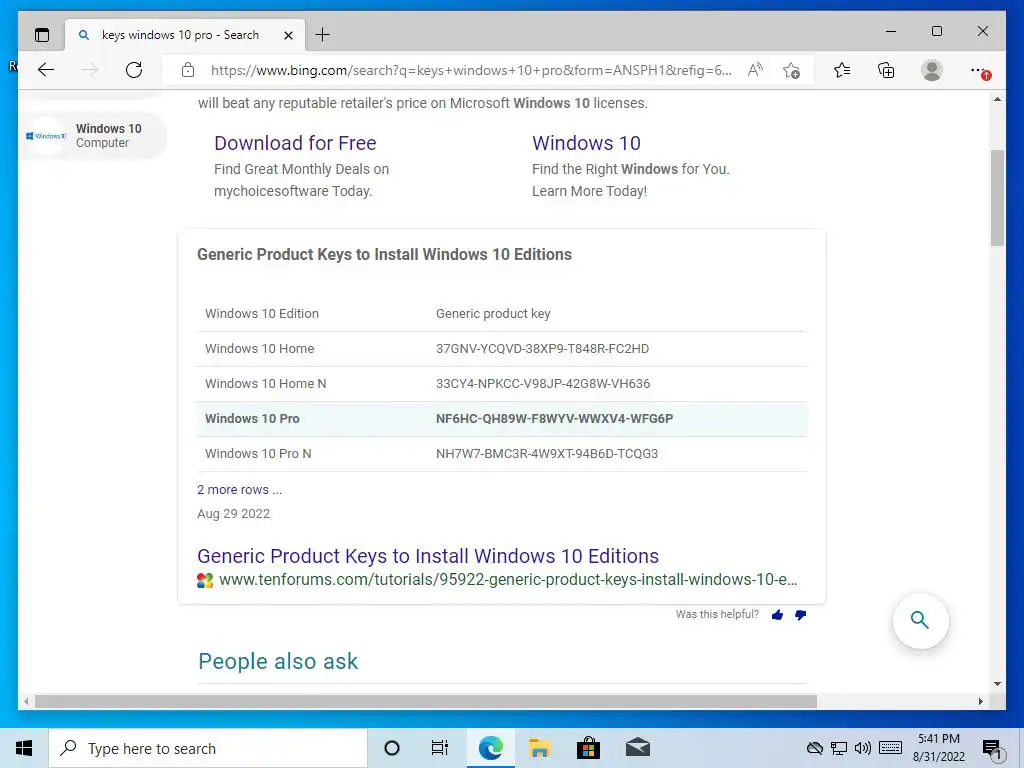Open Edge Settings and more menu
The image size is (1024, 768).
coord(980,71)
